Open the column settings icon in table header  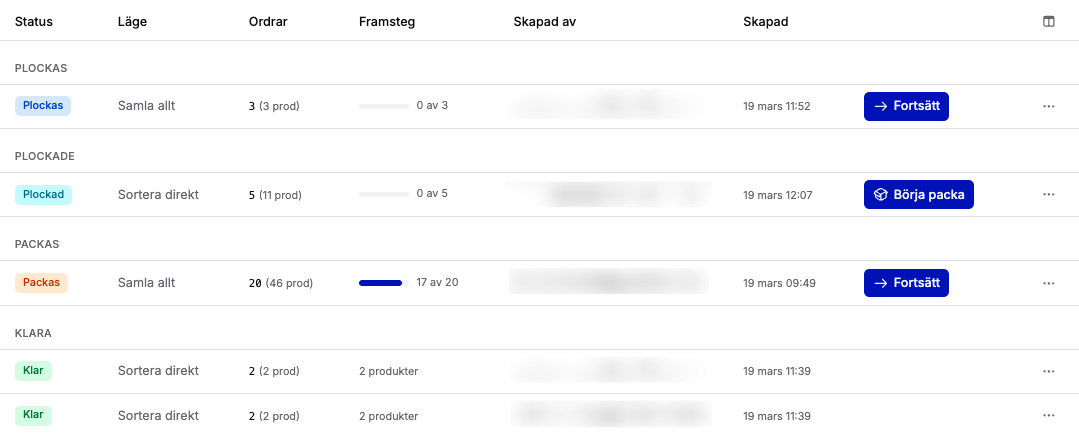[1048, 21]
